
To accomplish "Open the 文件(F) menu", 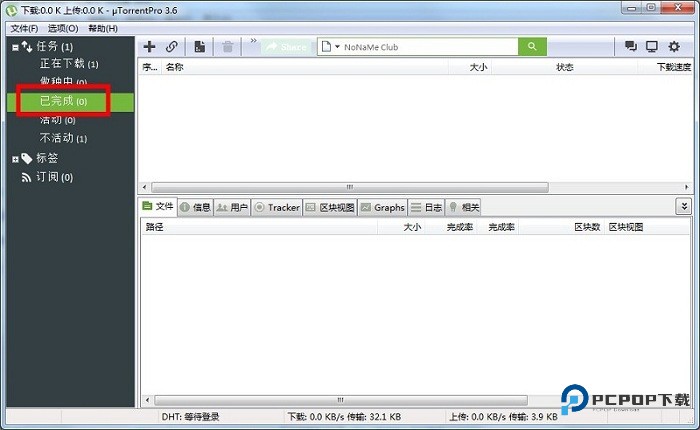I will coord(24,29).
